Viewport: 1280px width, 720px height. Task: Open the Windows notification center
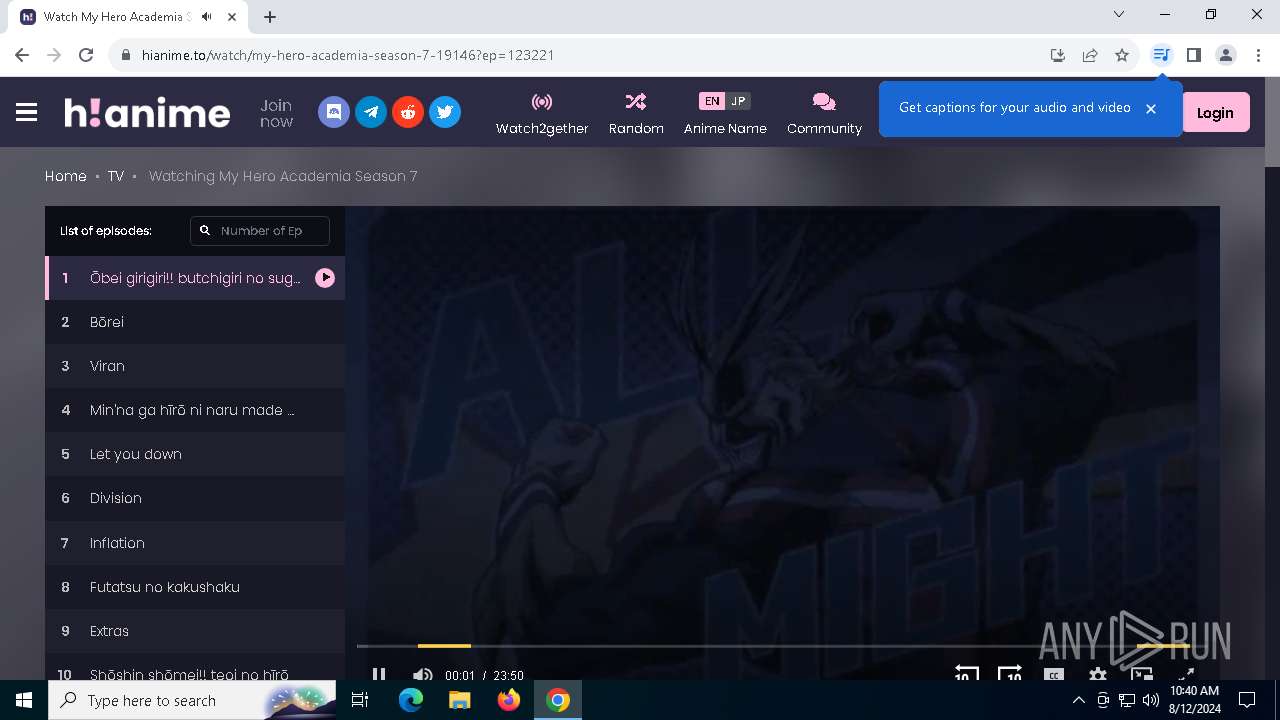pos(1247,700)
